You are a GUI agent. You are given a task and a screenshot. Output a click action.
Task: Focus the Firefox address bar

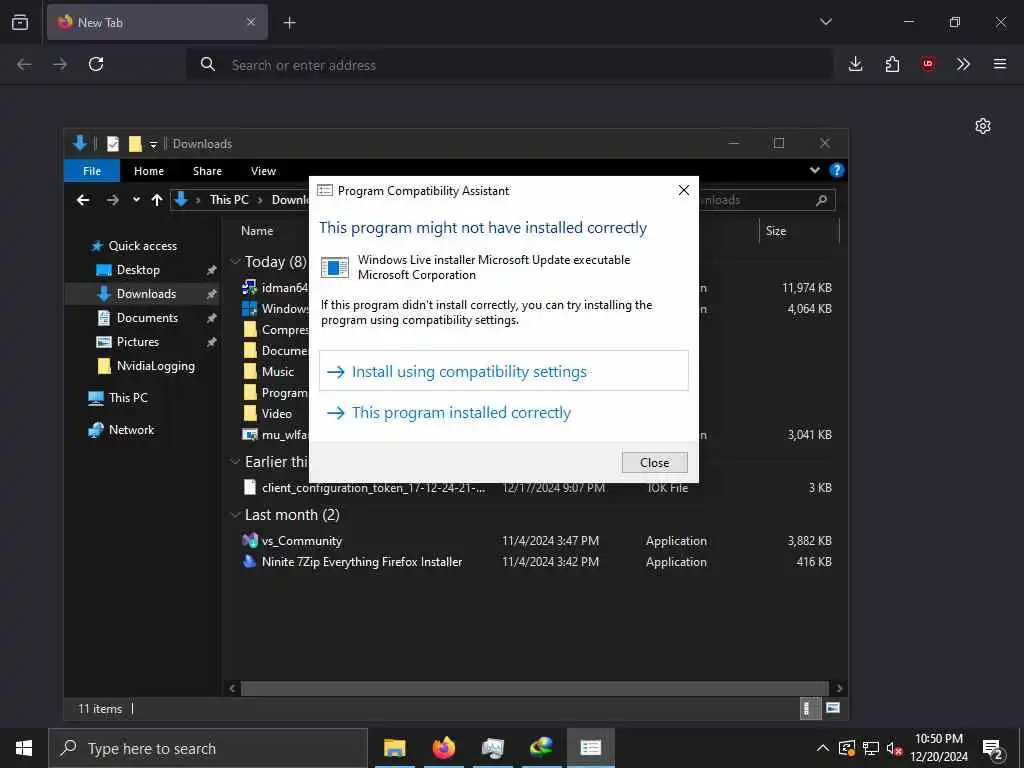tap(510, 65)
